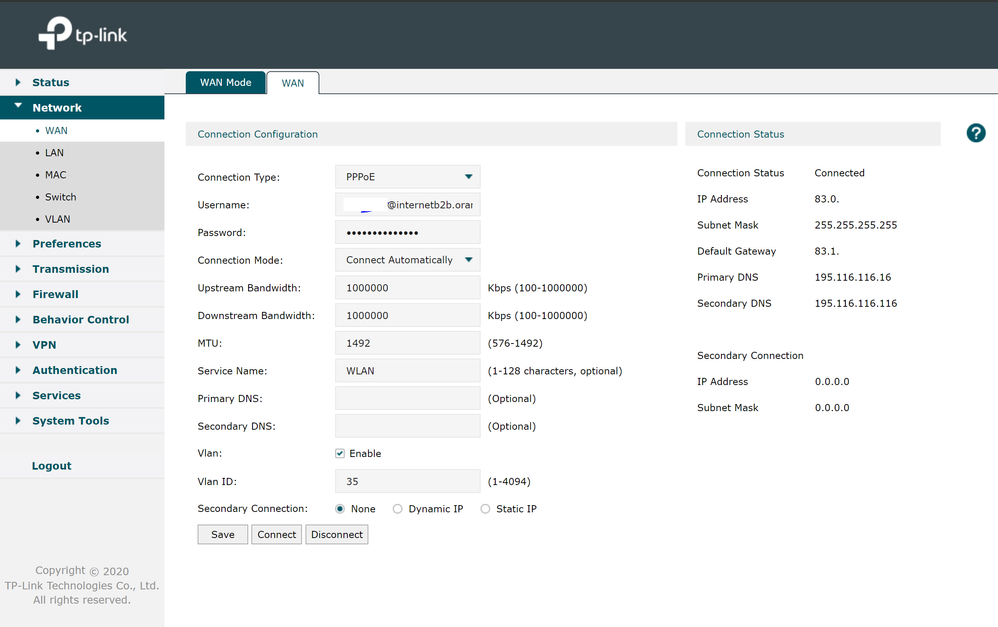Image resolution: width=998 pixels, height=627 pixels.
Task: Click the help question mark icon
Action: coord(976,133)
